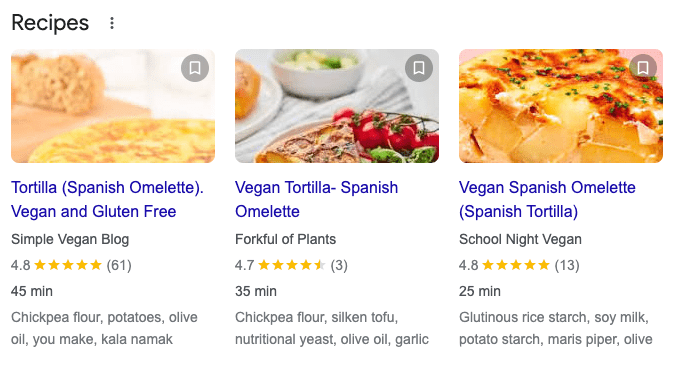This screenshot has height=365, width=687.
Task: Bookmark the School Night Vegan recipe
Action: click(643, 68)
